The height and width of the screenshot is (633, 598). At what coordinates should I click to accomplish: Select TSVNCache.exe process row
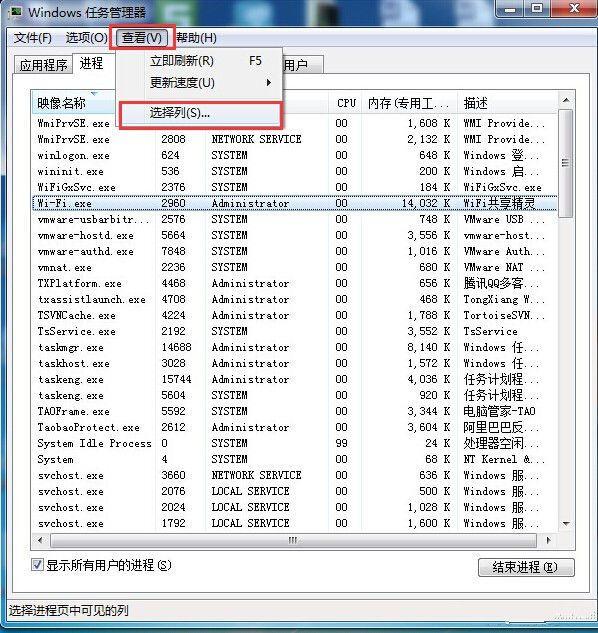coord(295,315)
